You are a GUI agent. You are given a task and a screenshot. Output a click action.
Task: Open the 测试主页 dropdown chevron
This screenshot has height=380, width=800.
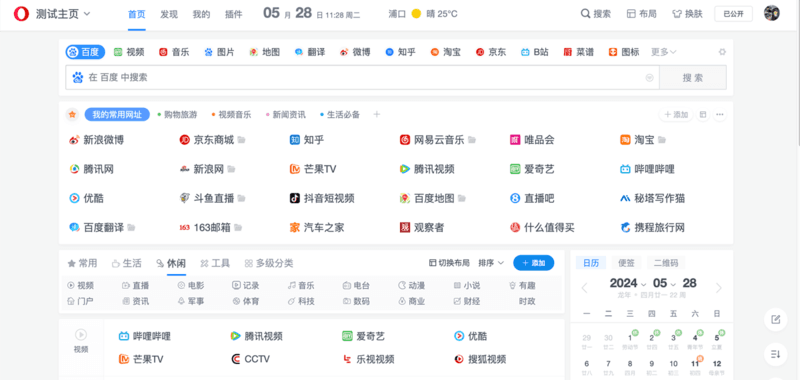pos(87,14)
